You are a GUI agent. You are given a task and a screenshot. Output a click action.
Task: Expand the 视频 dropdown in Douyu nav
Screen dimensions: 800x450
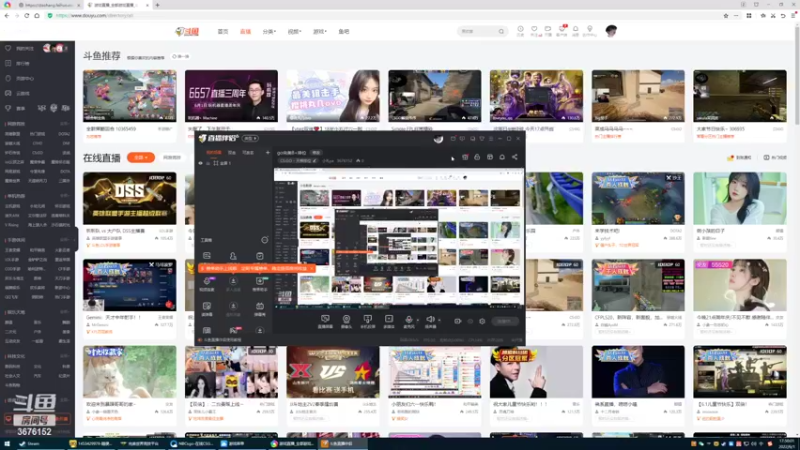coord(294,32)
